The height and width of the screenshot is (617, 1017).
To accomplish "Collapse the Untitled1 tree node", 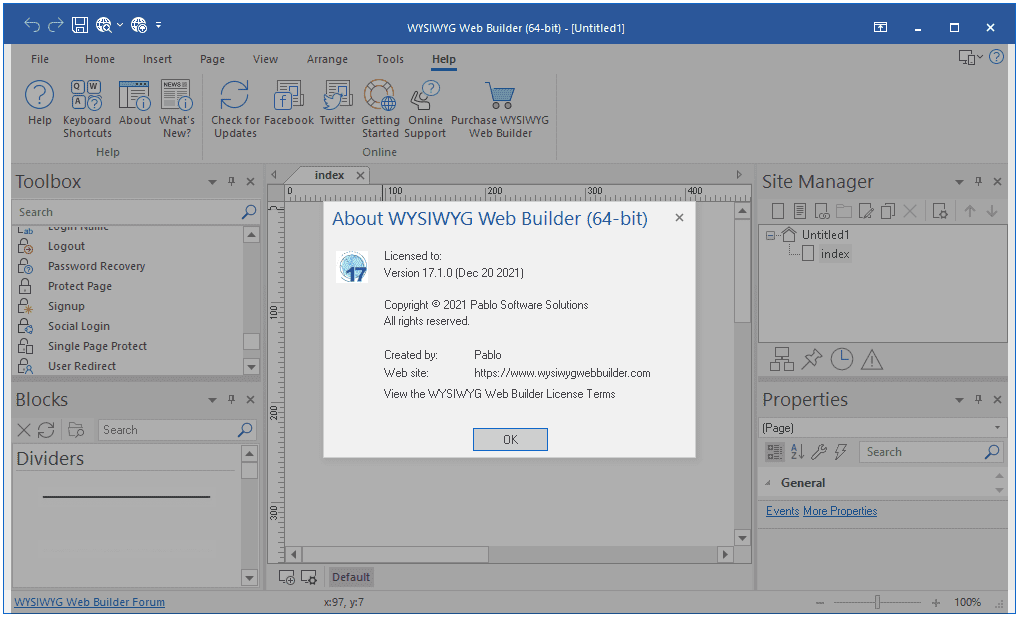I will [x=770, y=235].
